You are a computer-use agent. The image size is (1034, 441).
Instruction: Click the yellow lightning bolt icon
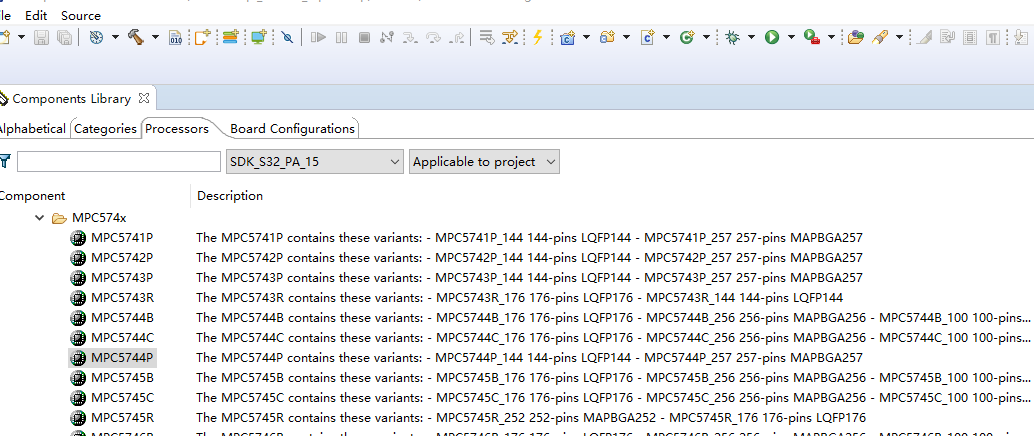537,38
